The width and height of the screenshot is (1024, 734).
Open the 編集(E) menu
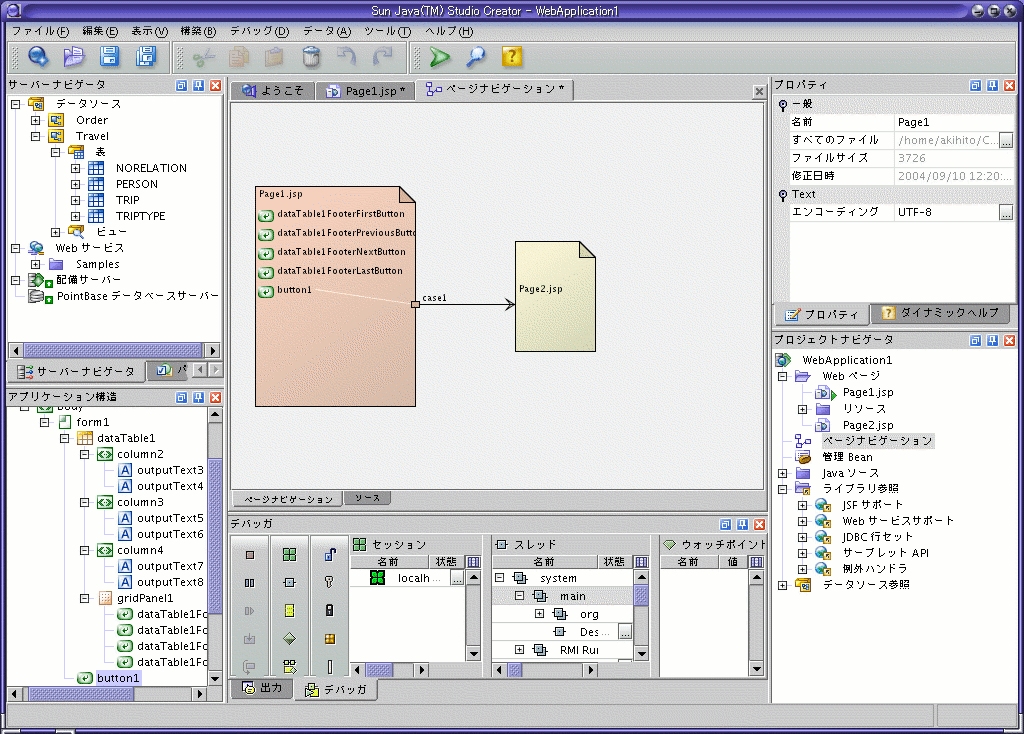(100, 31)
